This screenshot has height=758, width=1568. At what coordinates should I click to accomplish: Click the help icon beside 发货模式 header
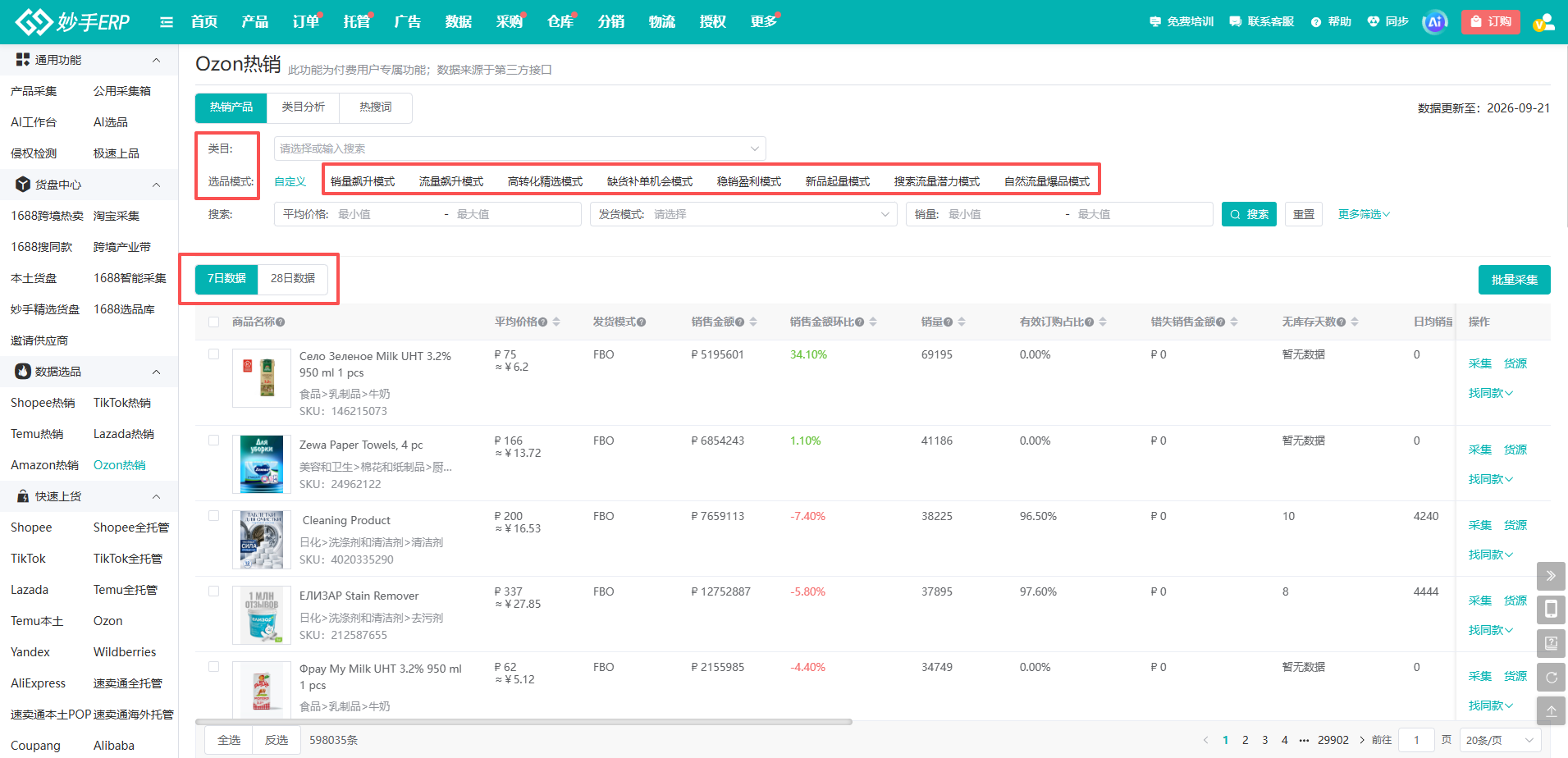tap(642, 322)
